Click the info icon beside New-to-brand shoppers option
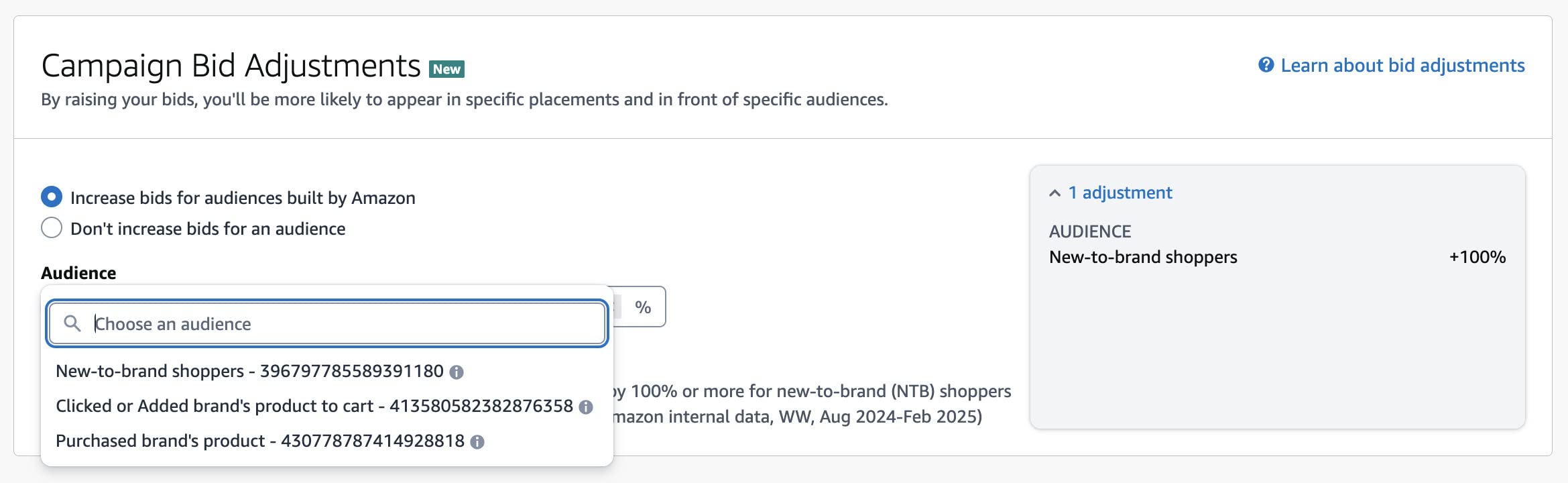The image size is (1568, 483). pos(459,371)
